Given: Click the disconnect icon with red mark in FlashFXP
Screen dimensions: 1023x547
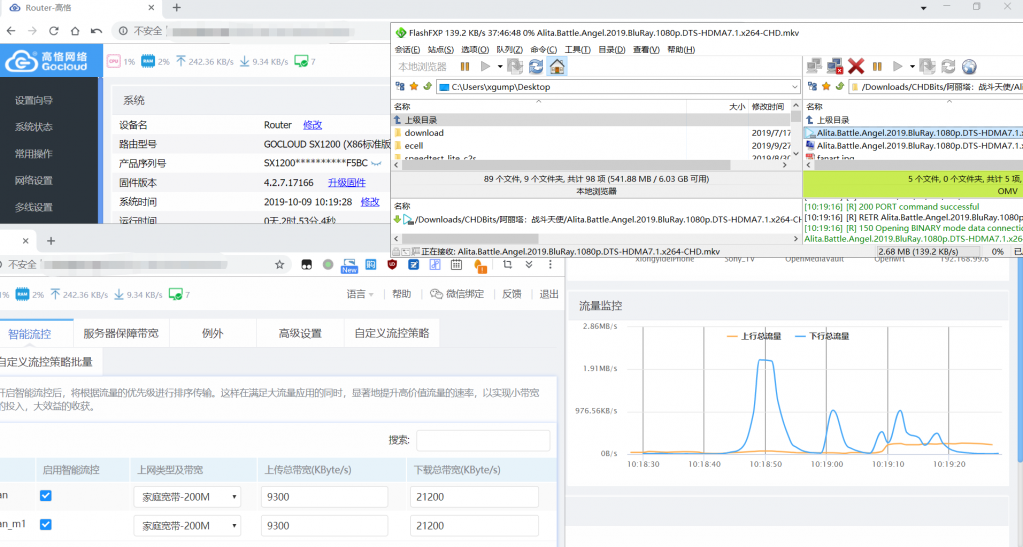Looking at the screenshot, I should click(835, 66).
